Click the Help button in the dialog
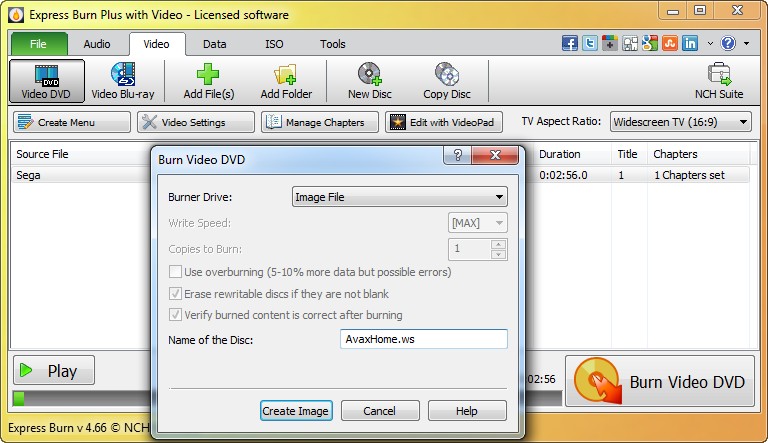The height and width of the screenshot is (443, 768). click(x=467, y=411)
